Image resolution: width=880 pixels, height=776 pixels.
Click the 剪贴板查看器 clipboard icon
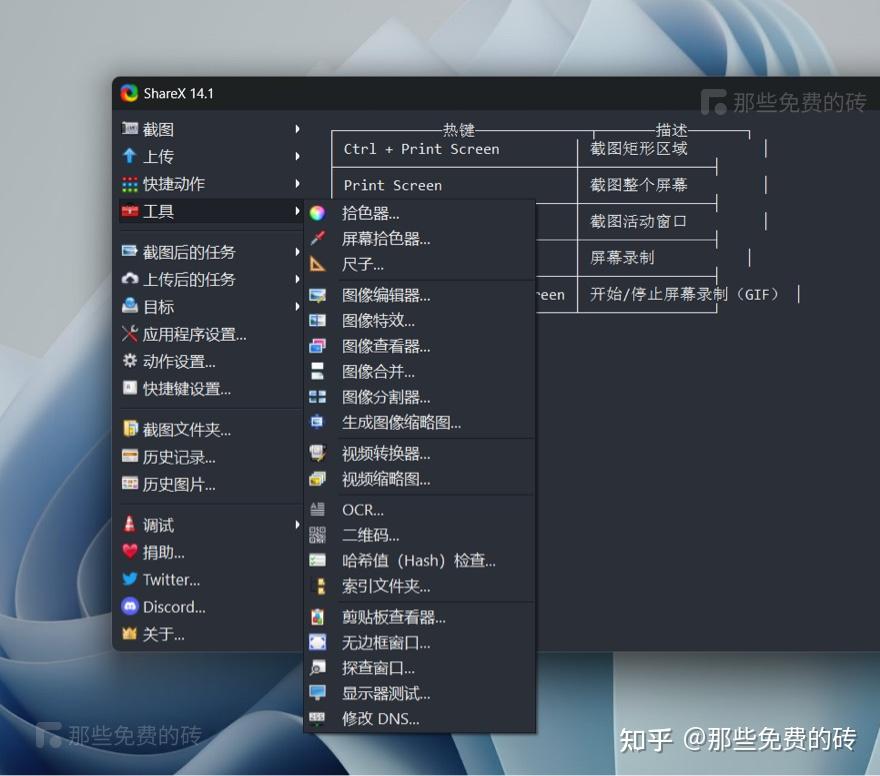(317, 617)
